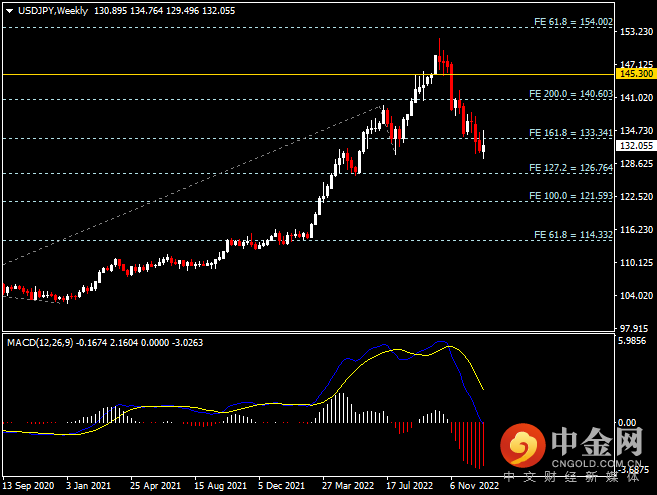Click the 153.230 price axis value
The width and height of the screenshot is (657, 495).
(x=636, y=32)
